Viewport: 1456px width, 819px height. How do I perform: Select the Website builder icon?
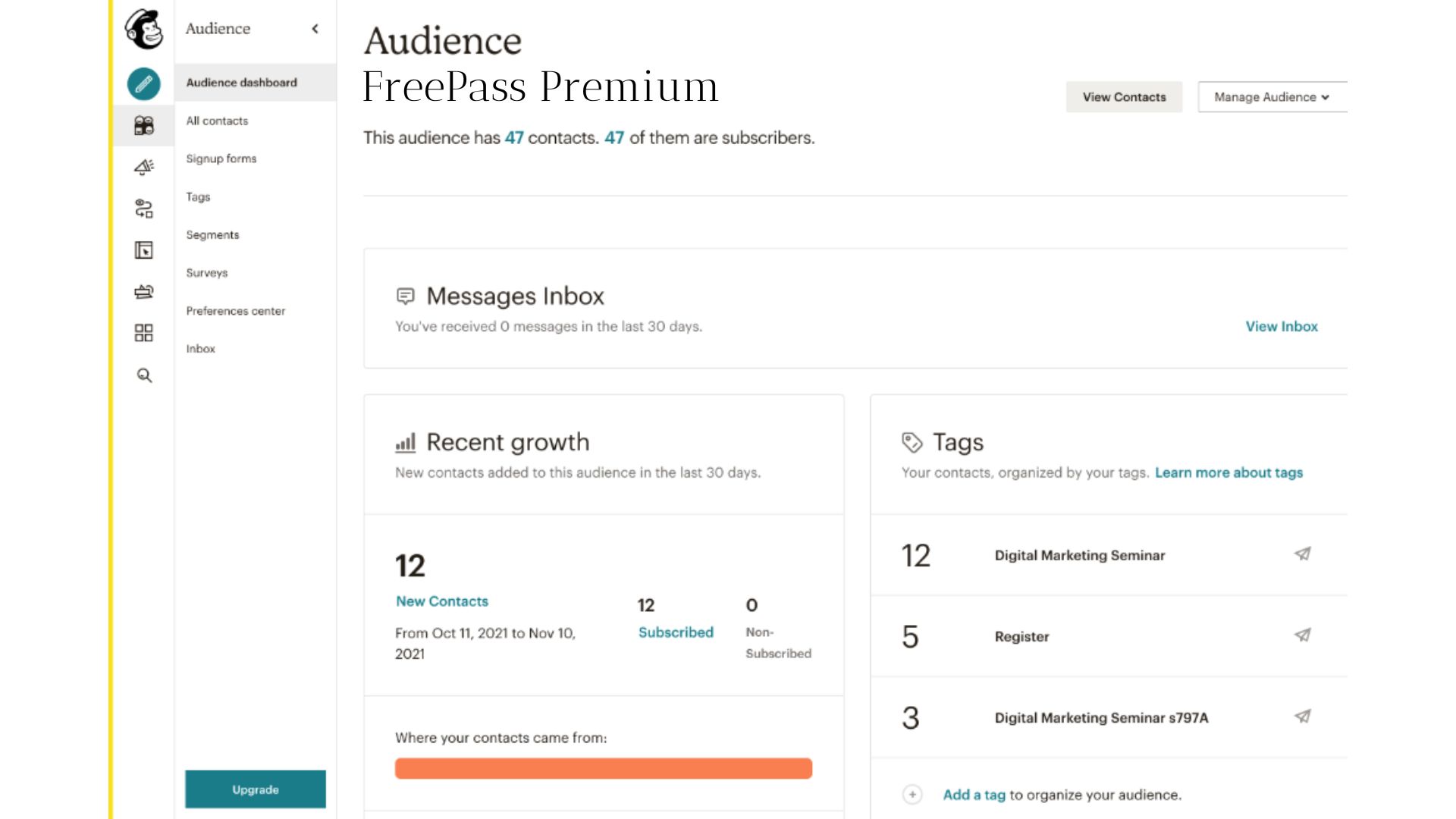point(143,250)
